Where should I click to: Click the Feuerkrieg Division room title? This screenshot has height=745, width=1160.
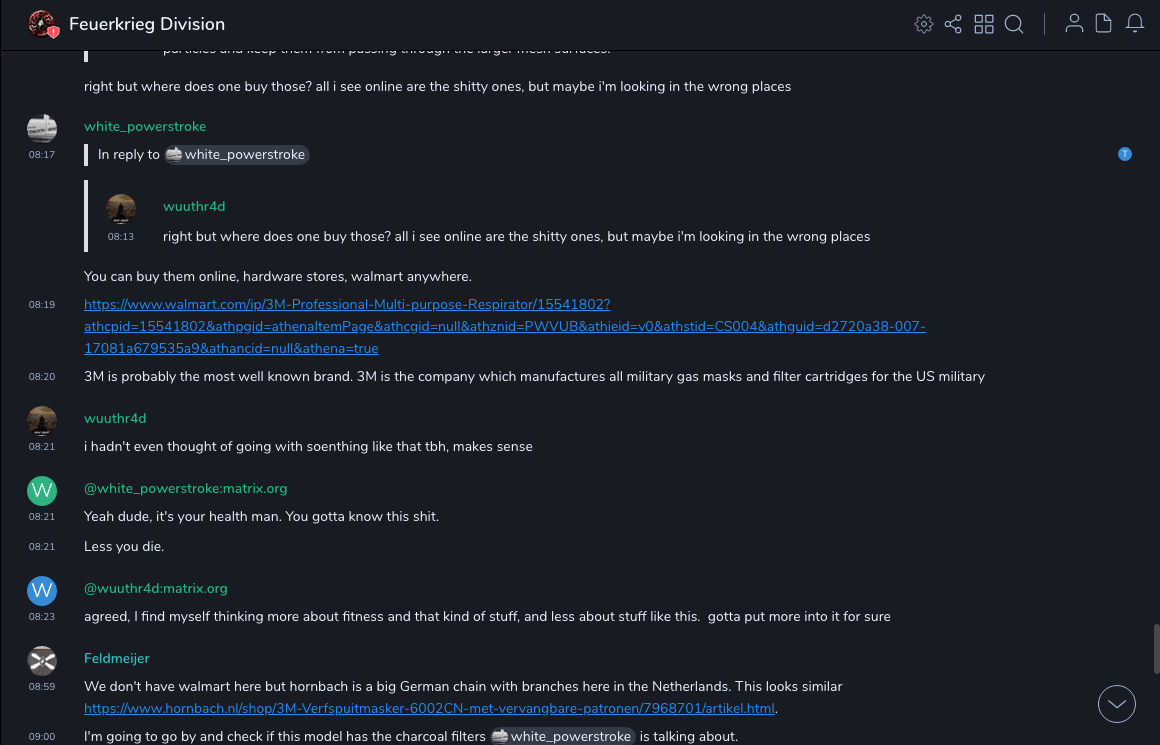[147, 24]
